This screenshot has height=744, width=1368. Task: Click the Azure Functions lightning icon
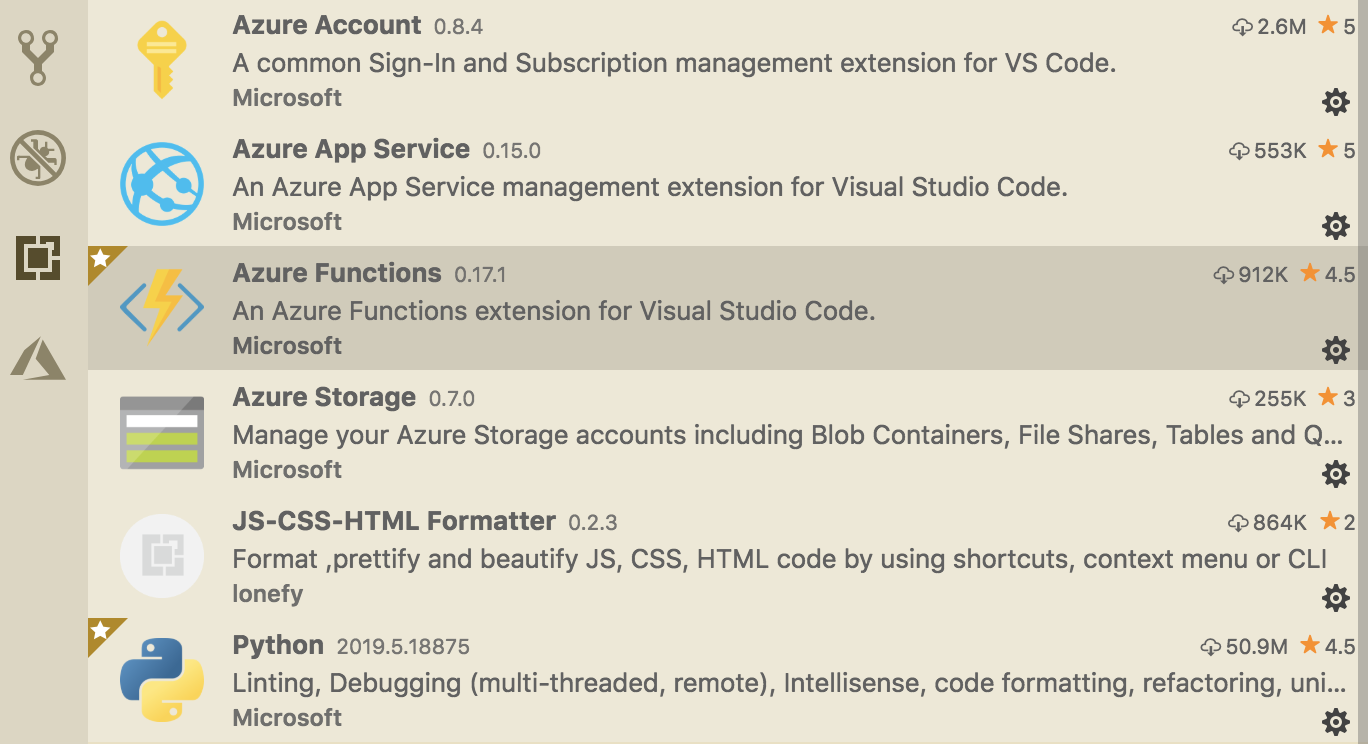point(162,308)
